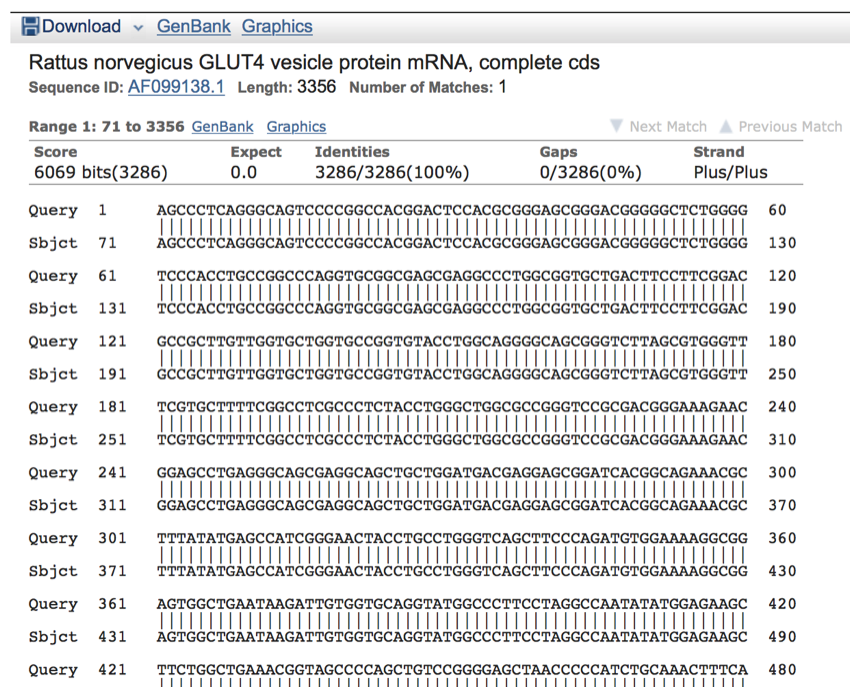Image resolution: width=850 pixels, height=687 pixels.
Task: Expand the Download dropdown arrow
Action: coord(137,28)
